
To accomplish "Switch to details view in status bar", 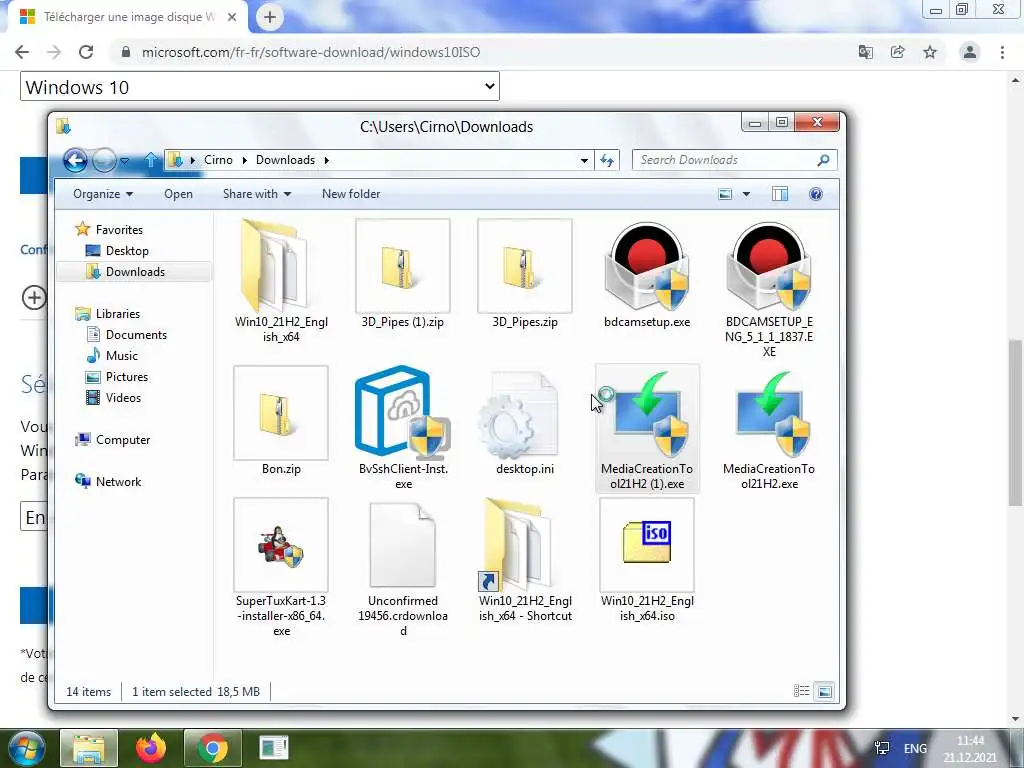I will point(801,691).
